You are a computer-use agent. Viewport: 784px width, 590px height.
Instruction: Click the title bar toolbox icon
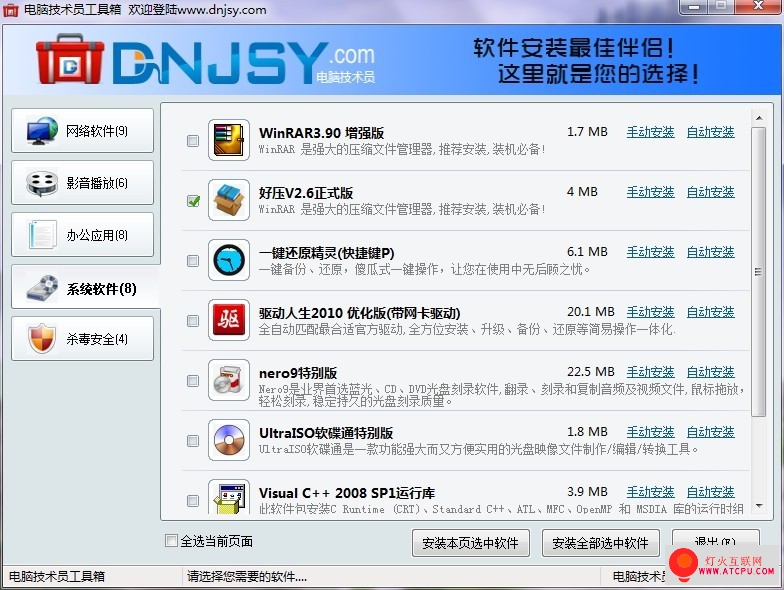point(10,10)
